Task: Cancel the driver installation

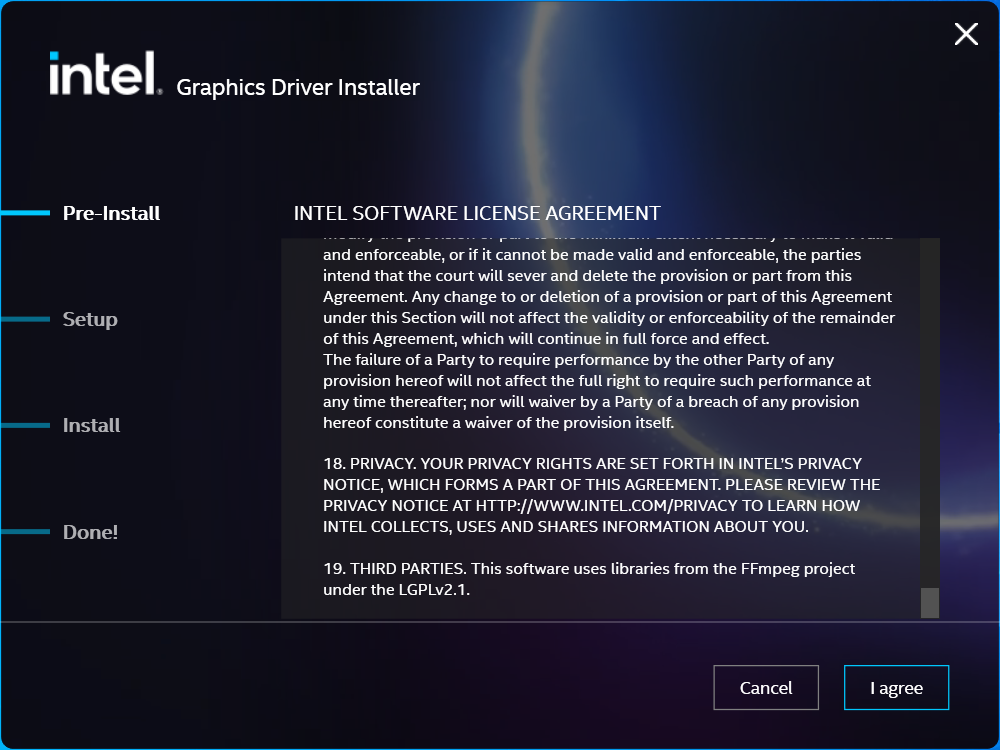Action: point(766,687)
